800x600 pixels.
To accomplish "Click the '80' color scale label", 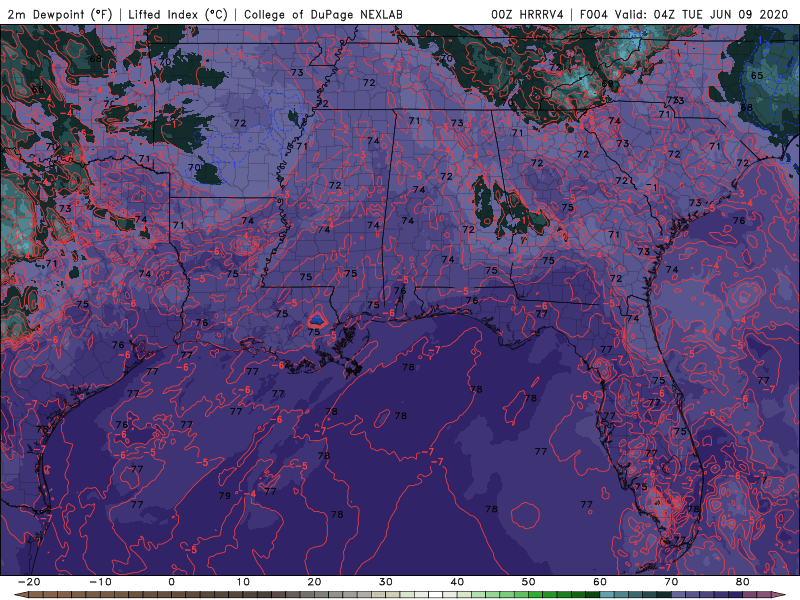I will [x=743, y=582].
